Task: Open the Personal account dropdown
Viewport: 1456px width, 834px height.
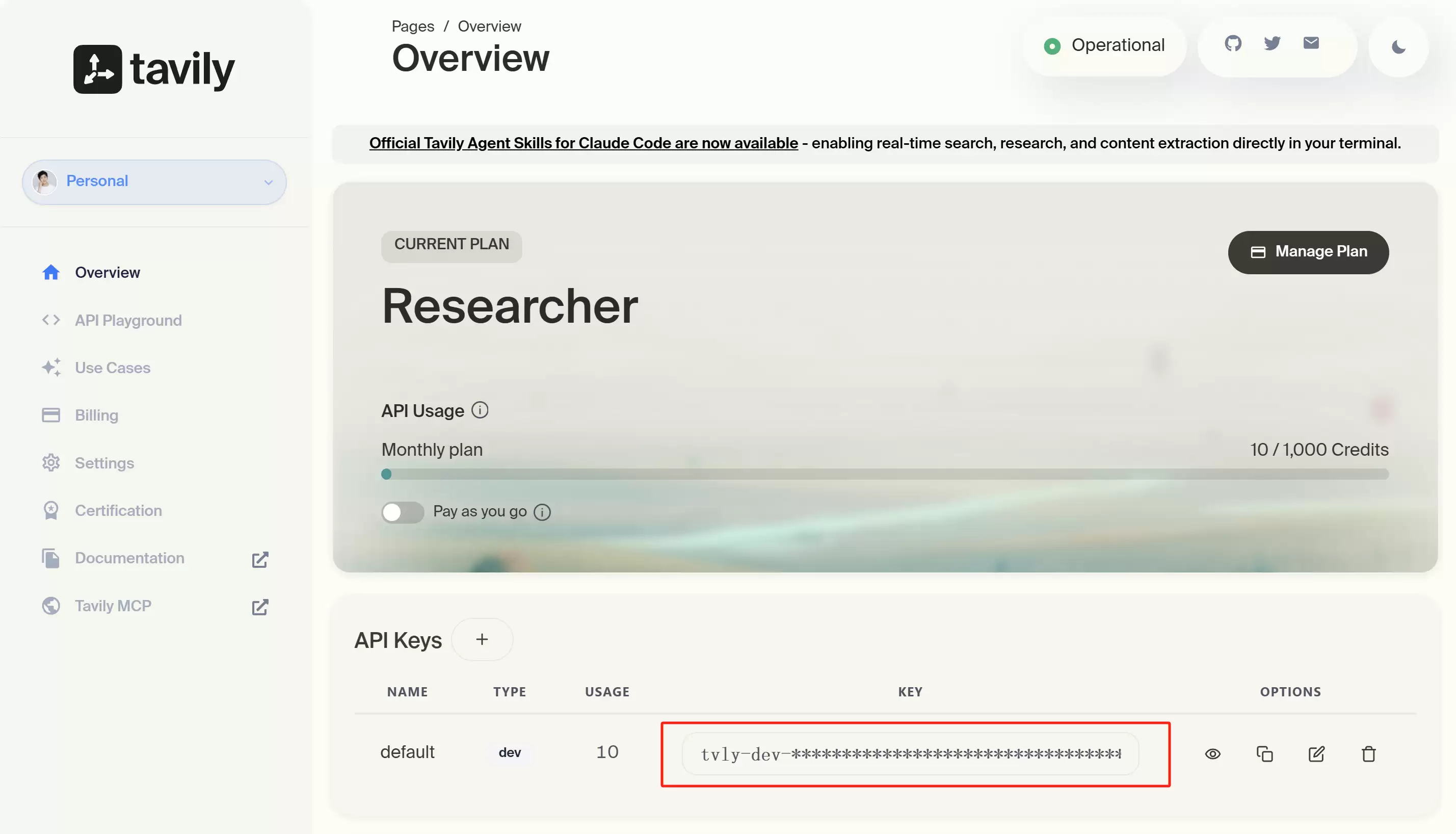Action: tap(154, 181)
